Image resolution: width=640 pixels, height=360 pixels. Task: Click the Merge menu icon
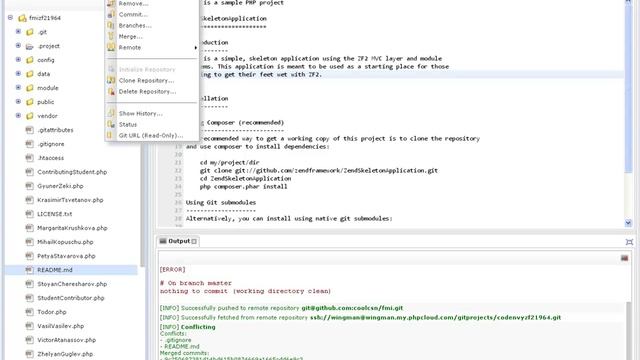click(x=111, y=36)
